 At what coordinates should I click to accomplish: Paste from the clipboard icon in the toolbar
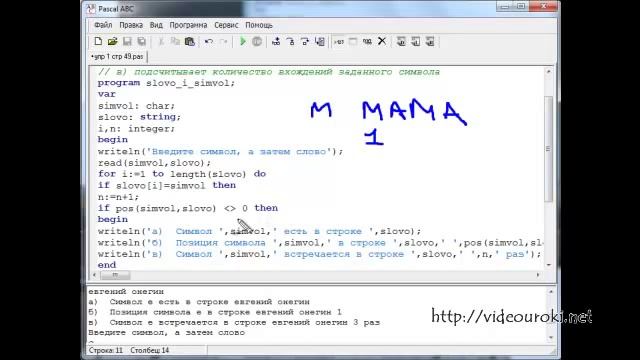coord(189,41)
